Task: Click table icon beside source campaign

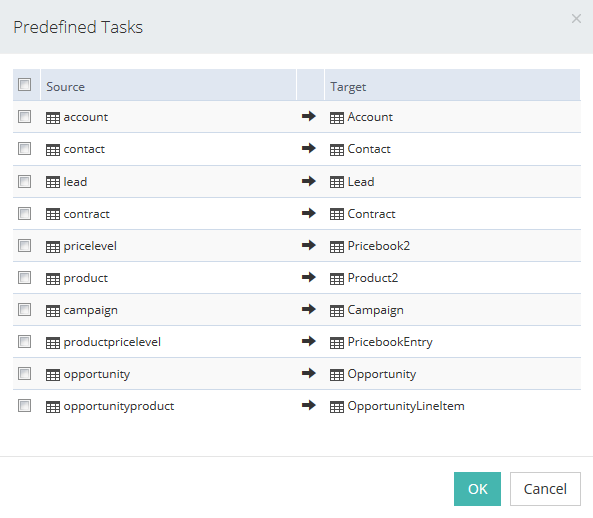Action: click(x=53, y=311)
